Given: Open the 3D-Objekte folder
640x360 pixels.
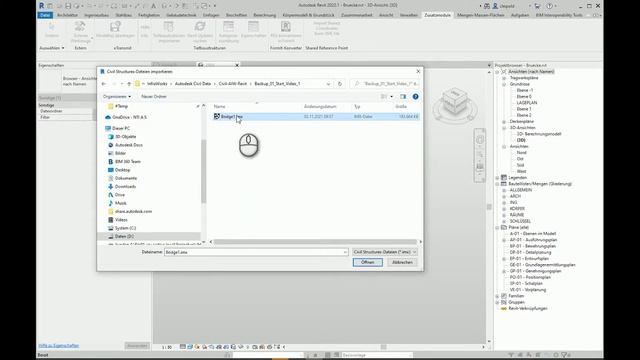Looking at the screenshot, I should (x=122, y=137).
